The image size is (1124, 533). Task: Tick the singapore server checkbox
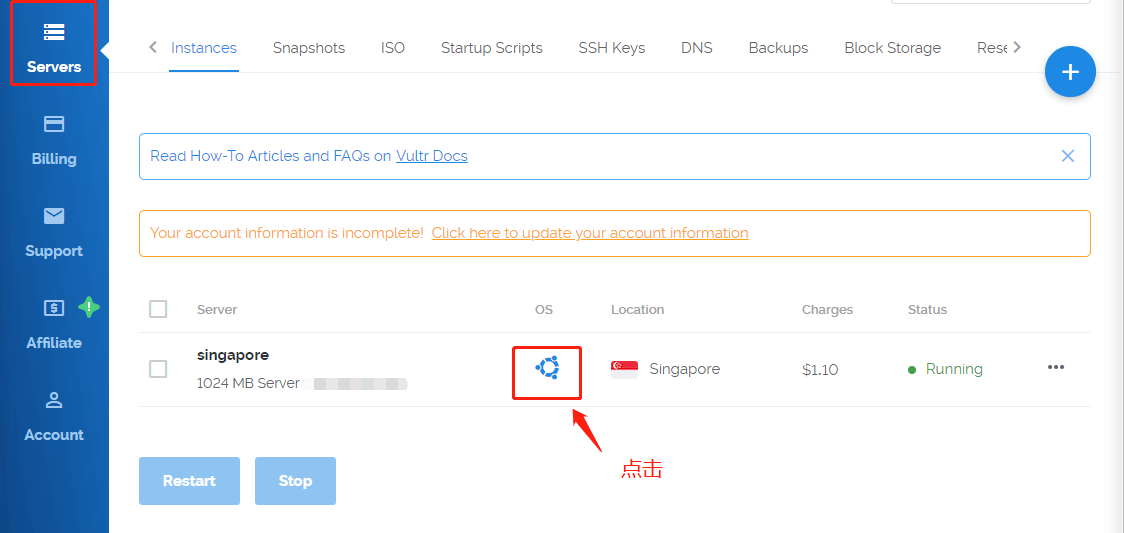pos(158,369)
